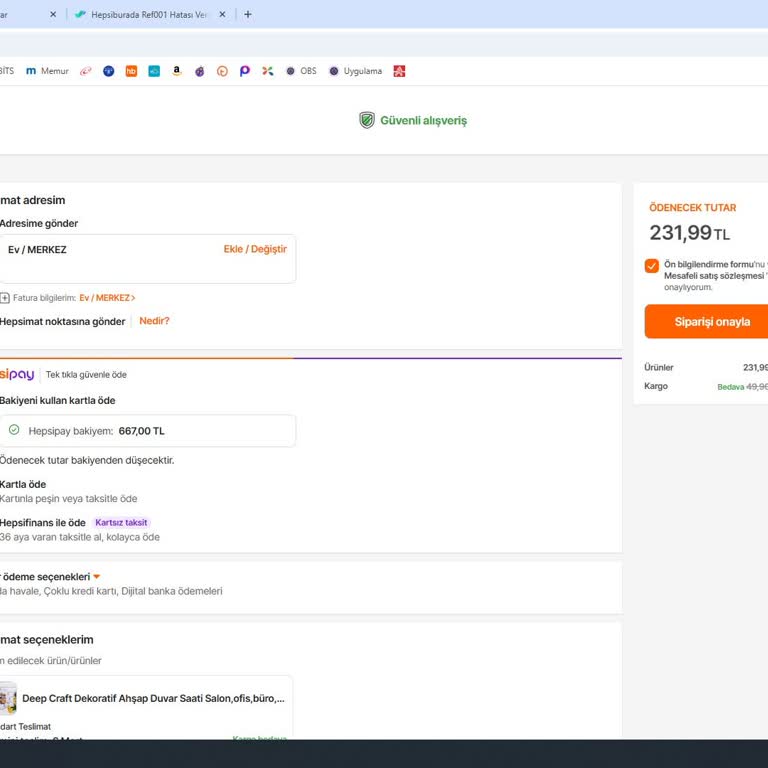Open the Memur bookmark
This screenshot has width=768, height=768.
point(47,71)
